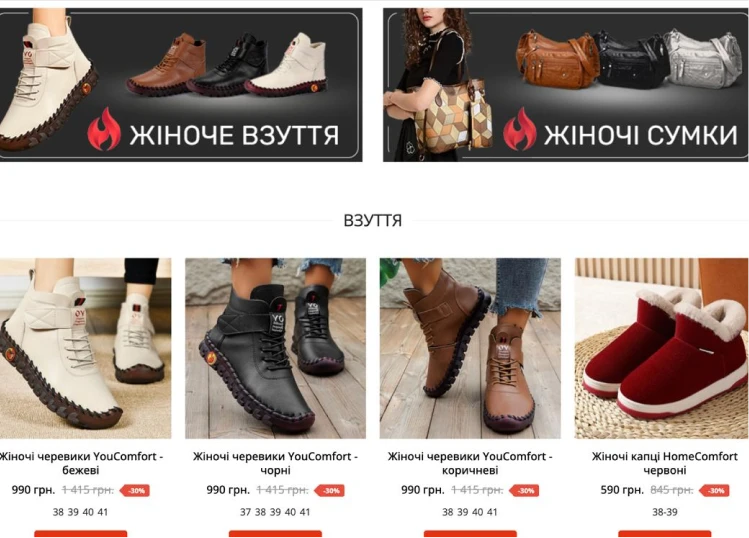Select size 41 for brown boots
Image resolution: width=749 pixels, height=538 pixels.
tap(492, 512)
